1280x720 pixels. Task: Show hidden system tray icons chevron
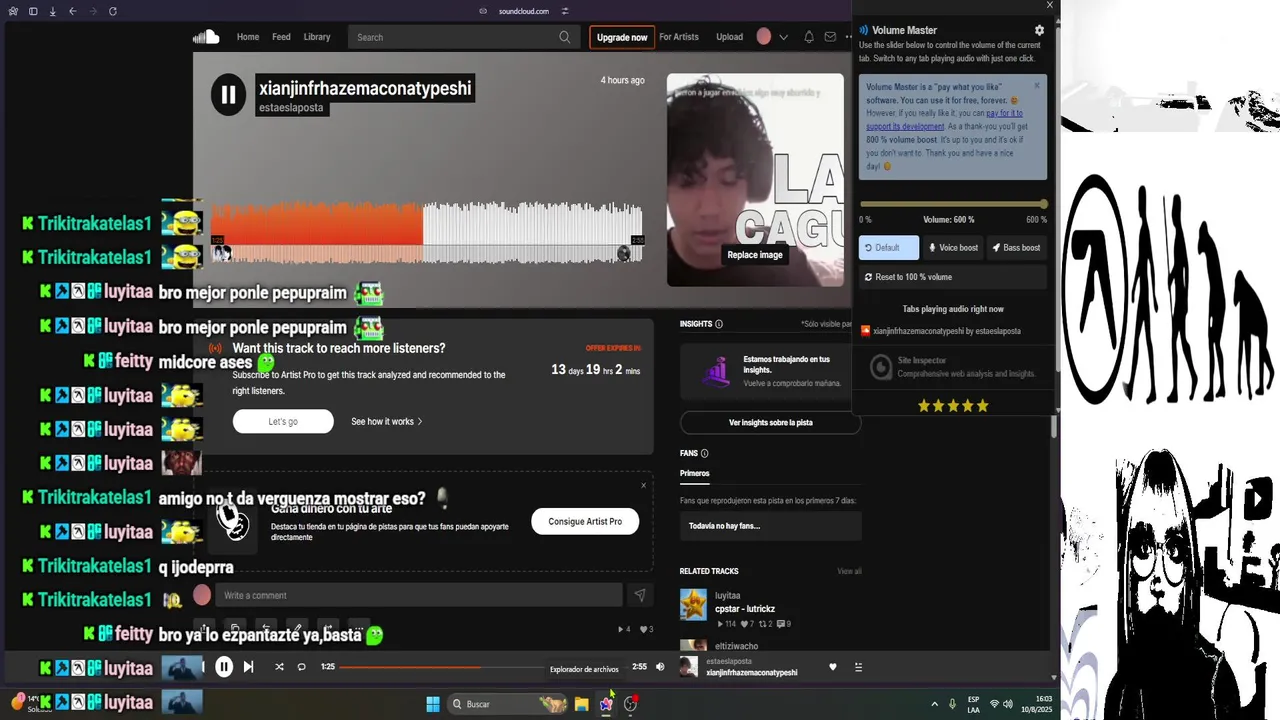[x=935, y=704]
